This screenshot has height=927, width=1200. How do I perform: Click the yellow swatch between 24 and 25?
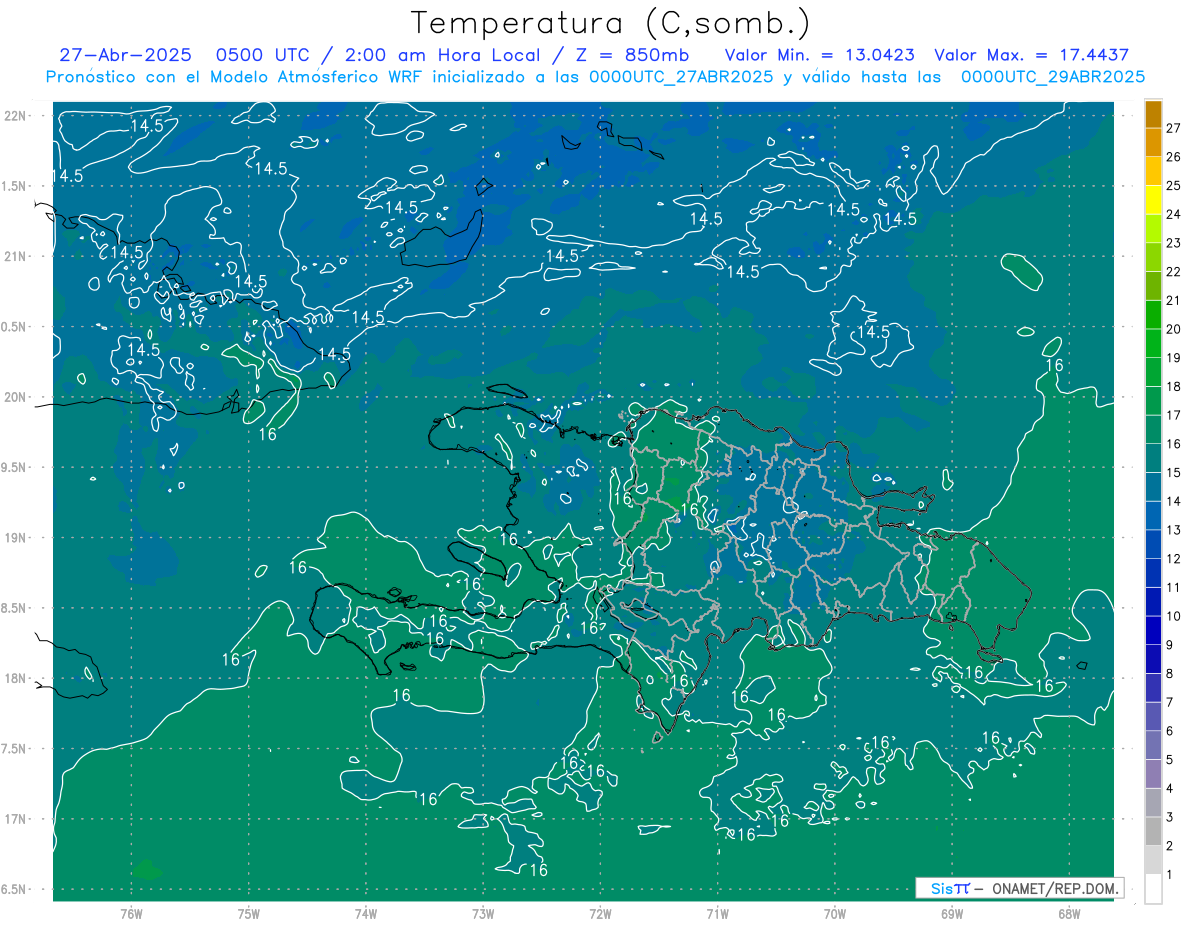coord(1153,200)
